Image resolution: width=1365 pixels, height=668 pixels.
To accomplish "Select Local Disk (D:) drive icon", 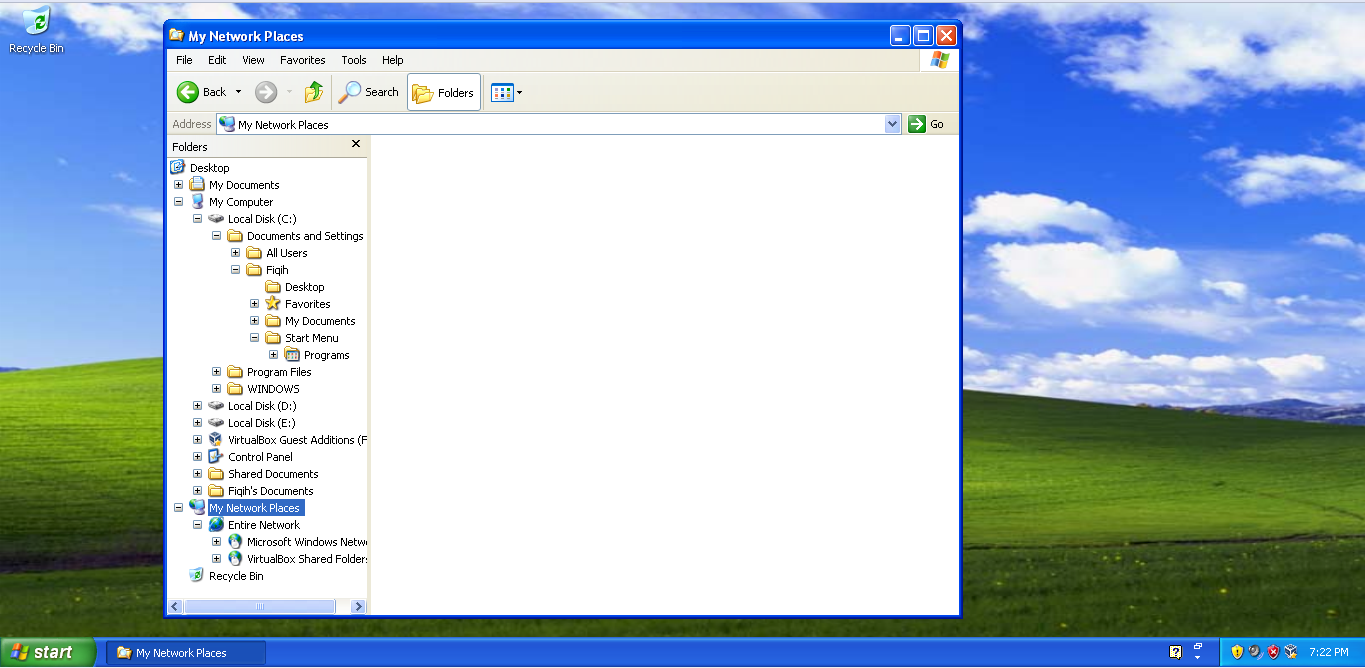I will [x=216, y=406].
